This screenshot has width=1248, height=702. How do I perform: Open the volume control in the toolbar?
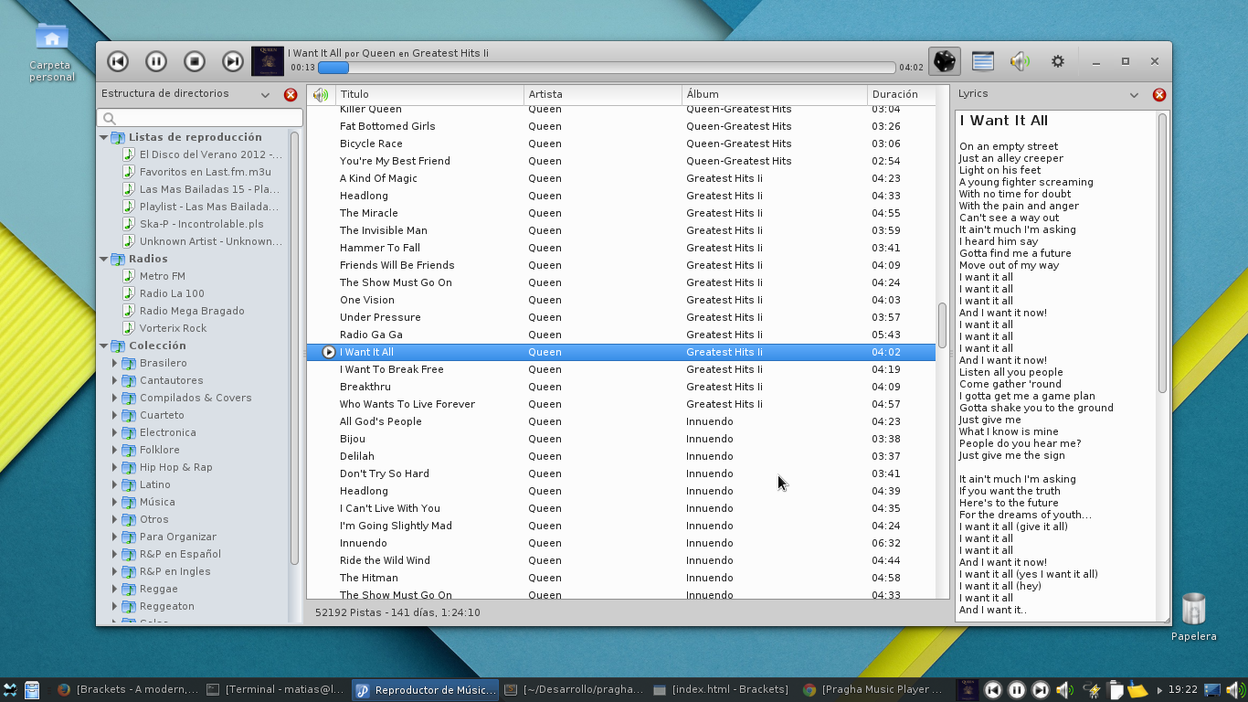pos(1019,61)
